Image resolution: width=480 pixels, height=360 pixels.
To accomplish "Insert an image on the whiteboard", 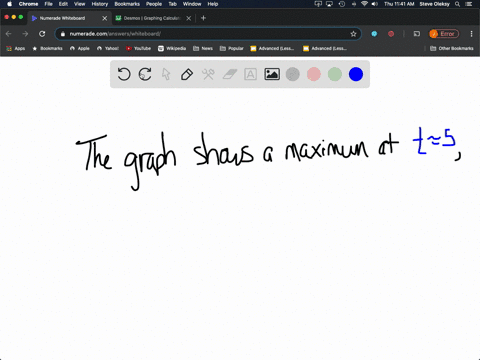I will click(x=272, y=74).
